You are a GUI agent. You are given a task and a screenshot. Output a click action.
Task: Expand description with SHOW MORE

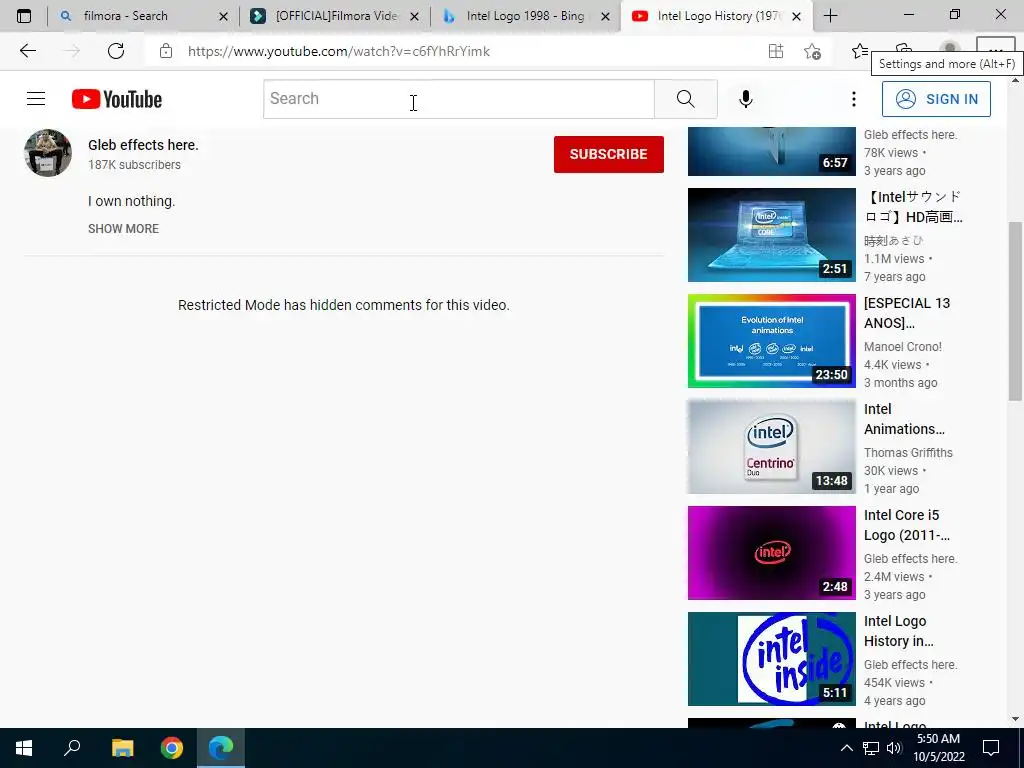coord(123,229)
